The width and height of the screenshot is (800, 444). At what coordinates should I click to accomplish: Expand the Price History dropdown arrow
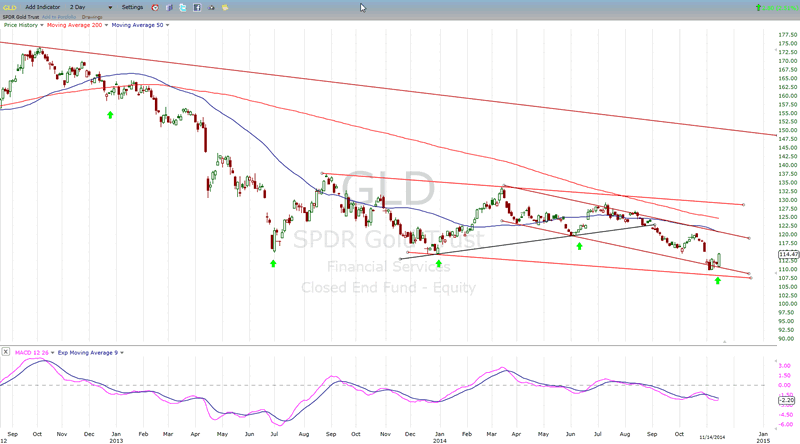click(42, 25)
